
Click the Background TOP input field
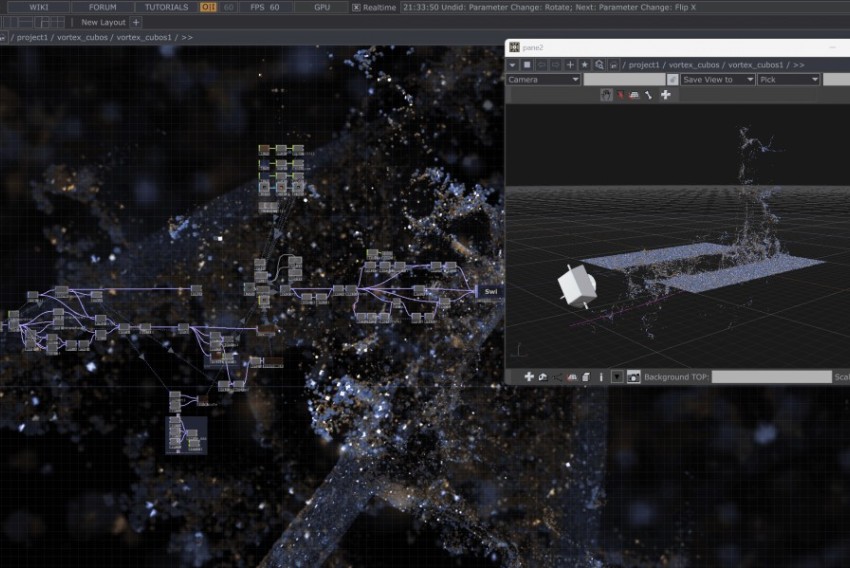coord(770,377)
